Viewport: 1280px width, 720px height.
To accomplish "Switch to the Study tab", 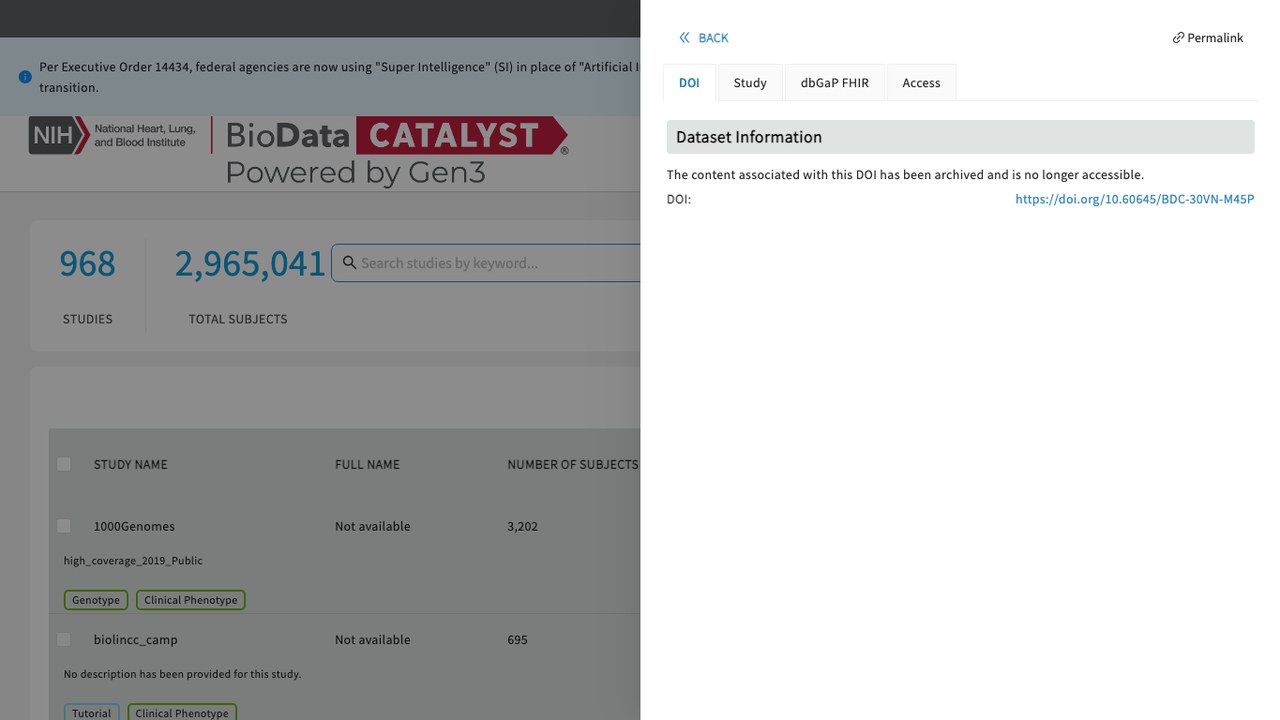I will 750,83.
